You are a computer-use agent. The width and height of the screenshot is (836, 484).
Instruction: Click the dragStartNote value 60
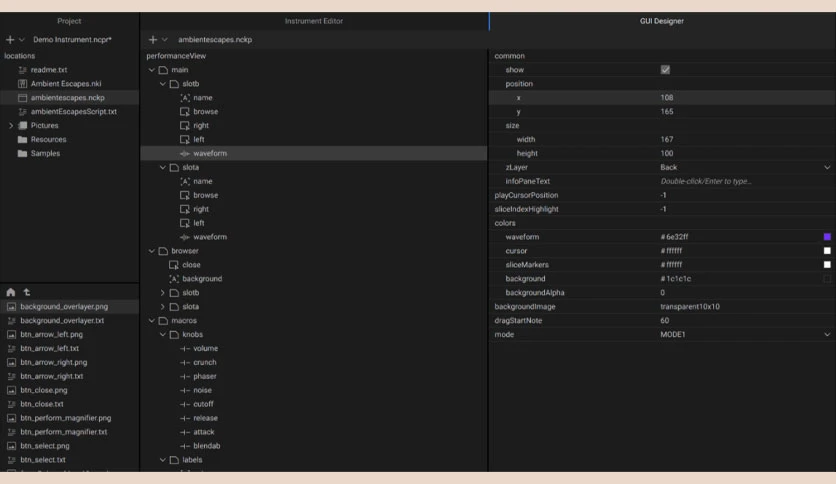[x=664, y=320]
